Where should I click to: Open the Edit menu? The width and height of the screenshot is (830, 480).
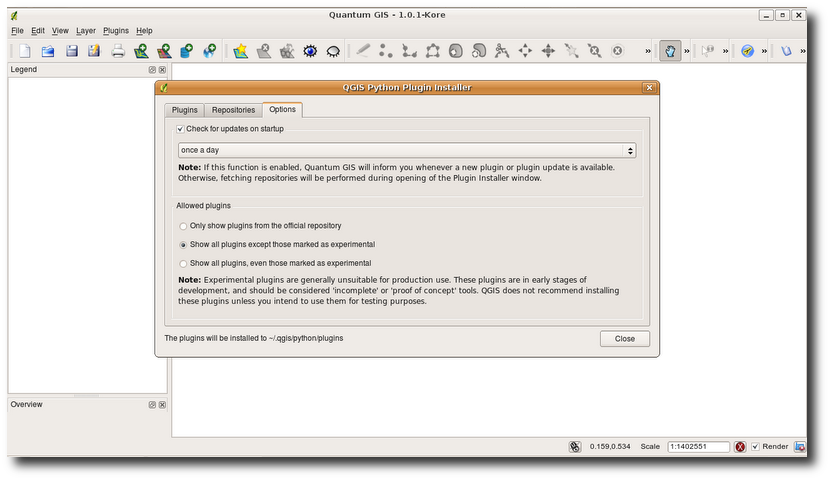(38, 31)
